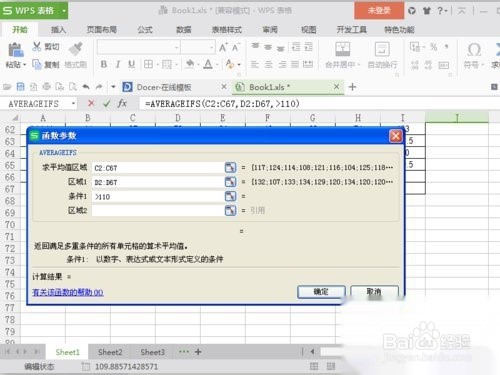Open the quick access toolbar dropdown arrow
This screenshot has height=375, width=500.
[x=113, y=87]
